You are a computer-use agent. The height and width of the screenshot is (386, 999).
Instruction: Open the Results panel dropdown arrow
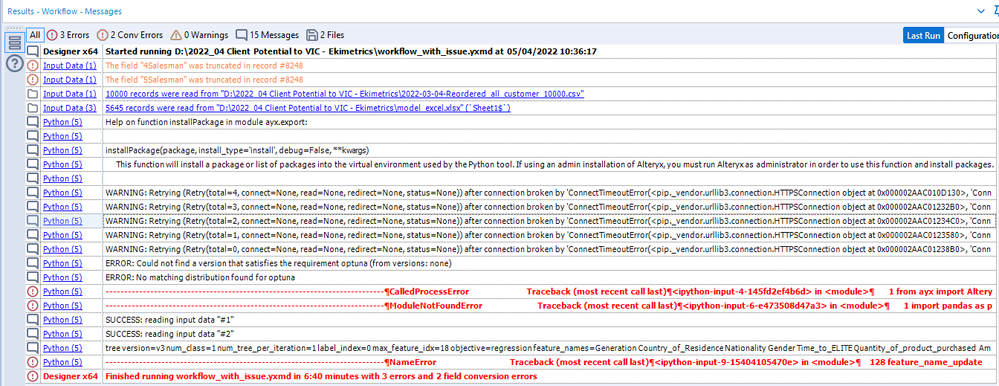(x=981, y=11)
